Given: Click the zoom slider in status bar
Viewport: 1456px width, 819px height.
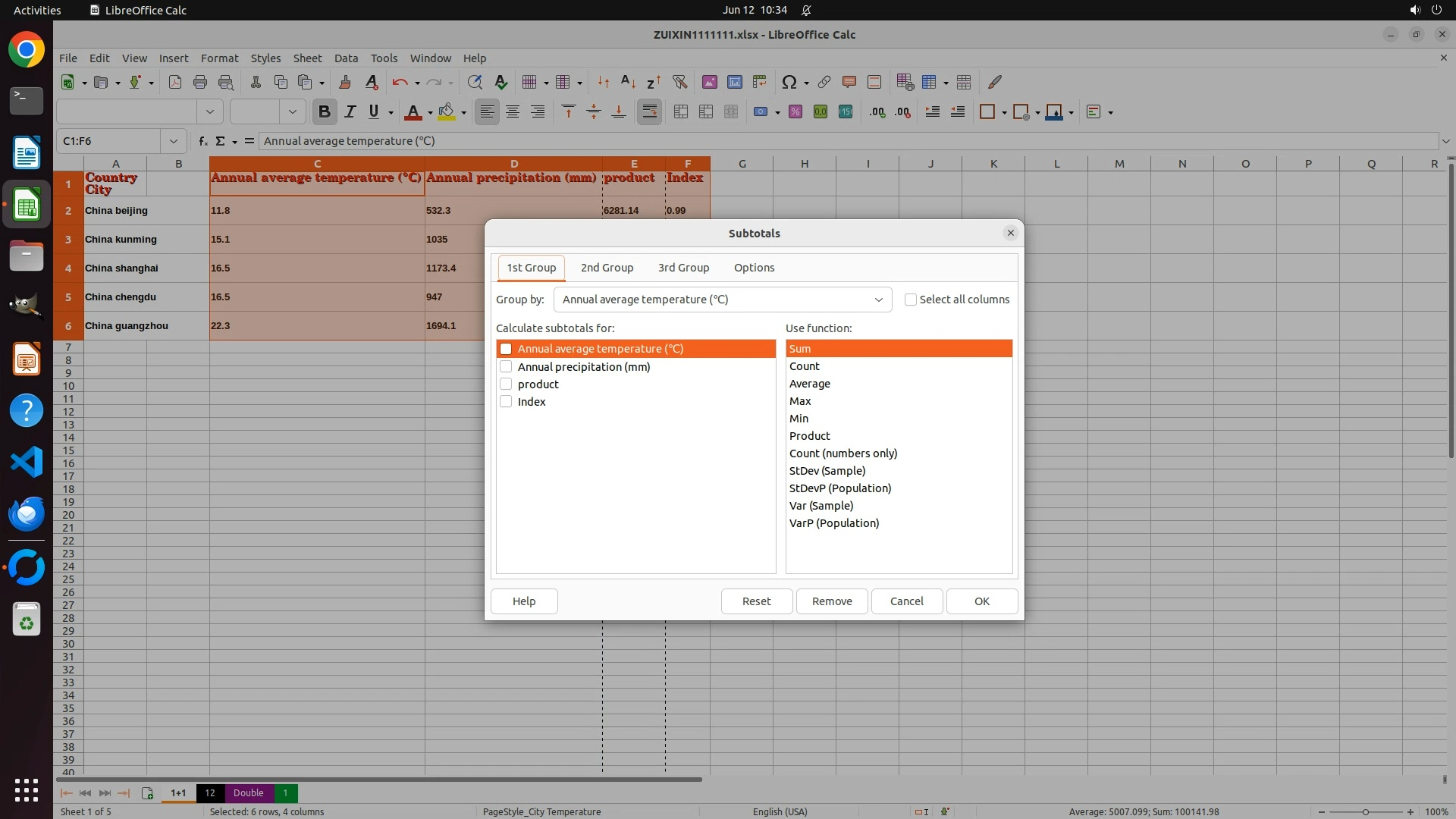Looking at the screenshot, I should tap(1365, 811).
